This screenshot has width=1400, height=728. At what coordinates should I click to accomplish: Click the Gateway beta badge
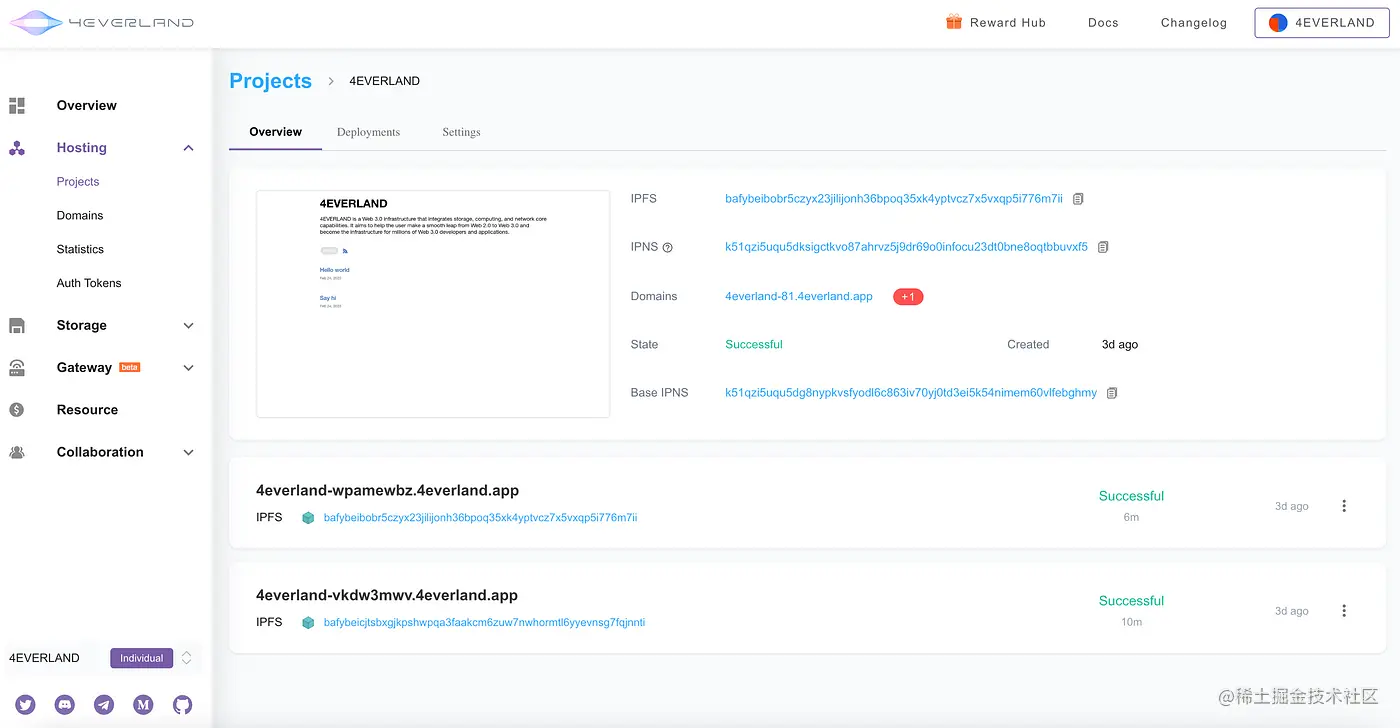pos(129,367)
